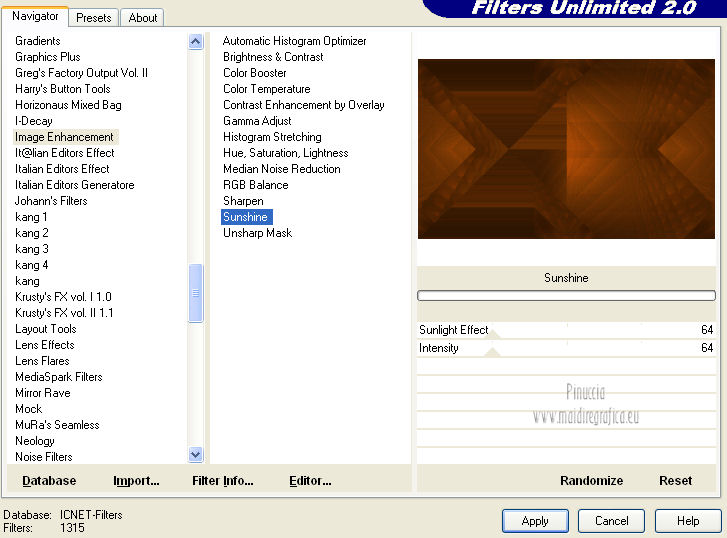Select Lens Flares category

pos(42,361)
